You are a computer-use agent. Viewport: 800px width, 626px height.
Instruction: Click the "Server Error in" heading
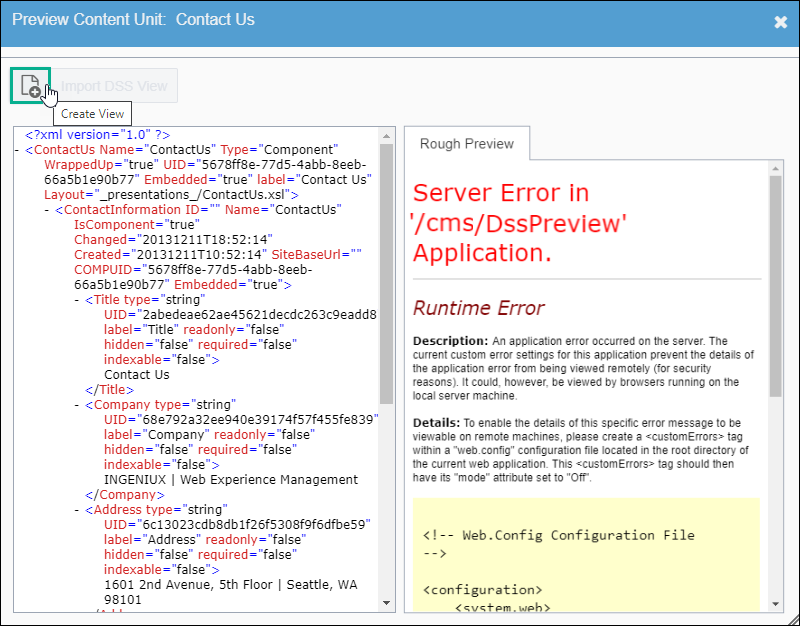(x=501, y=193)
